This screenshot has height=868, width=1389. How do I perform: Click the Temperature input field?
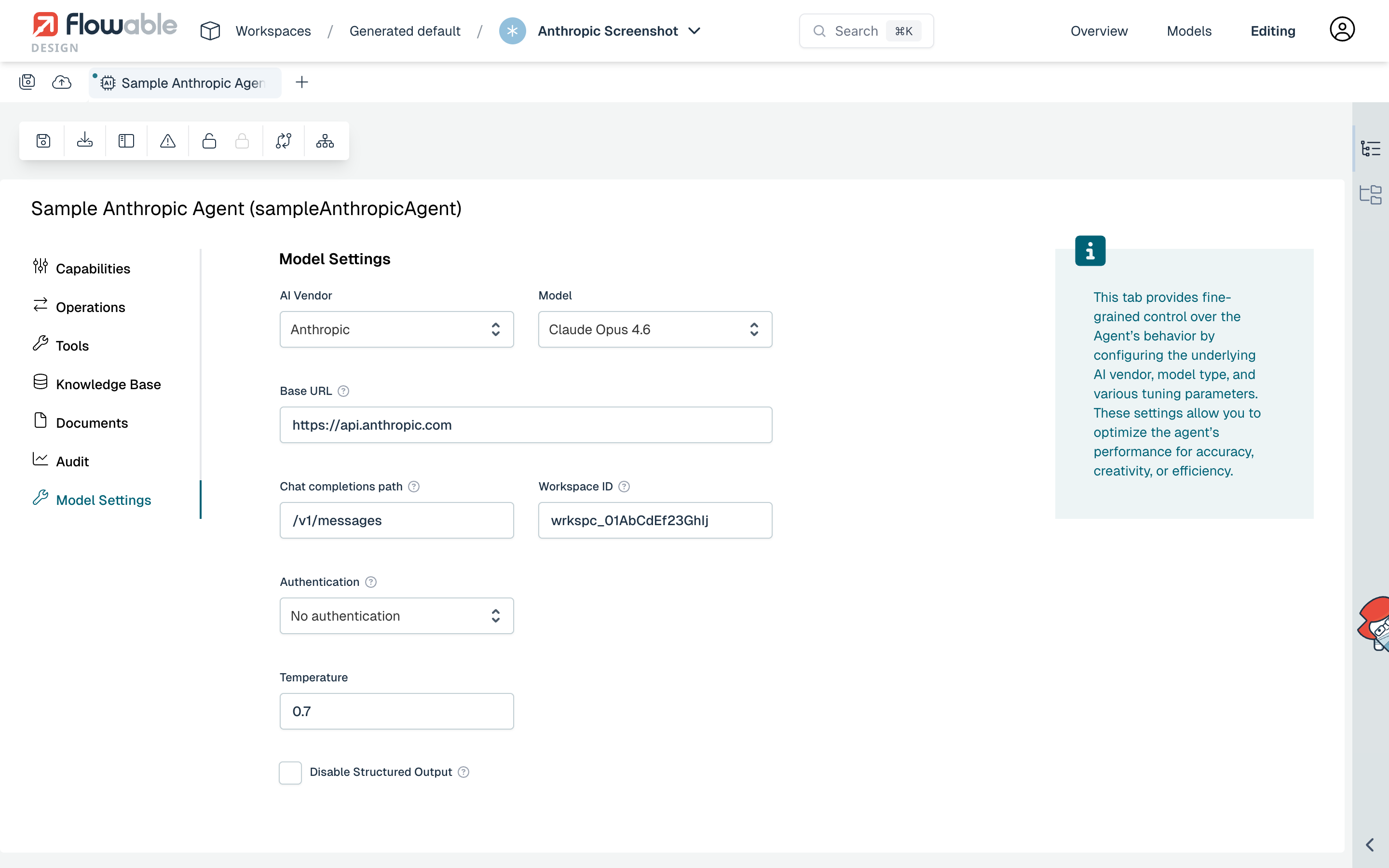click(x=396, y=711)
